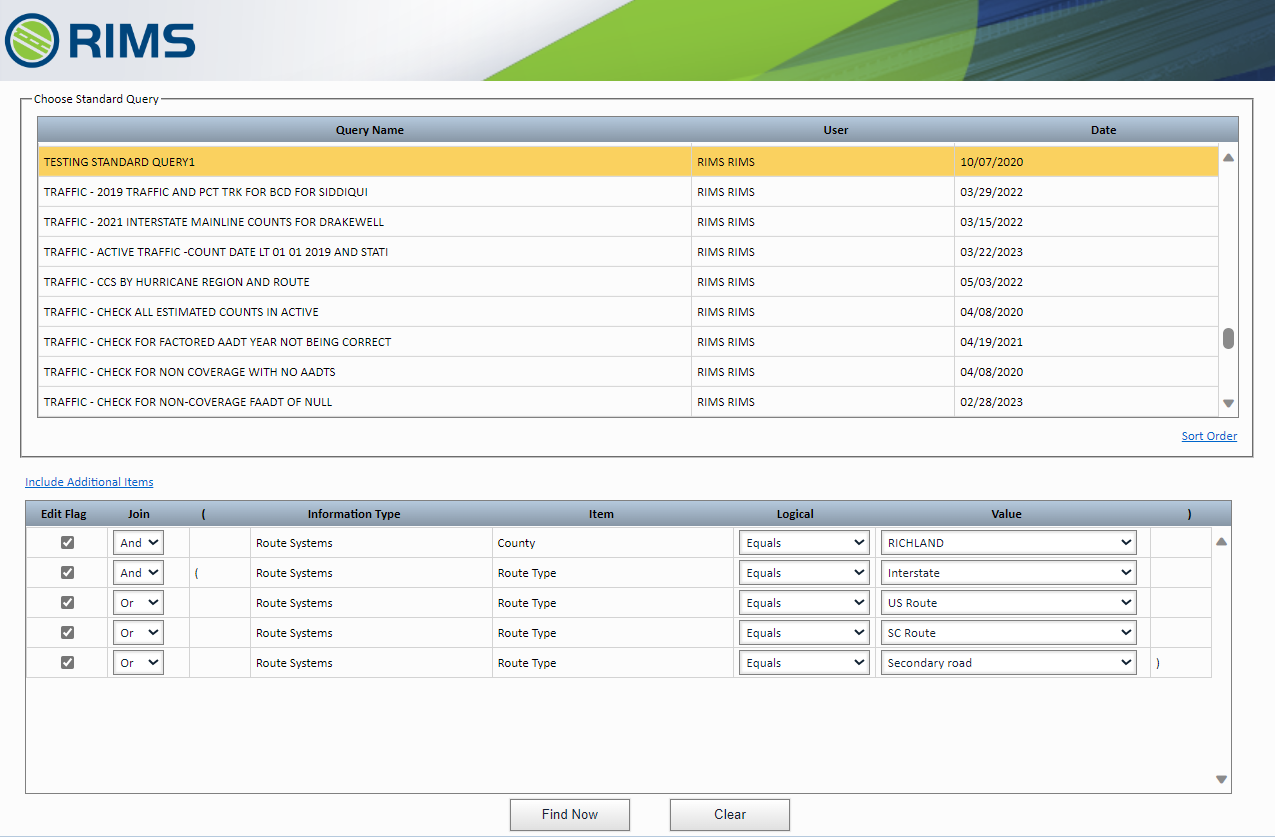Image resolution: width=1275 pixels, height=837 pixels.
Task: Click Query Name column header
Action: (x=370, y=130)
